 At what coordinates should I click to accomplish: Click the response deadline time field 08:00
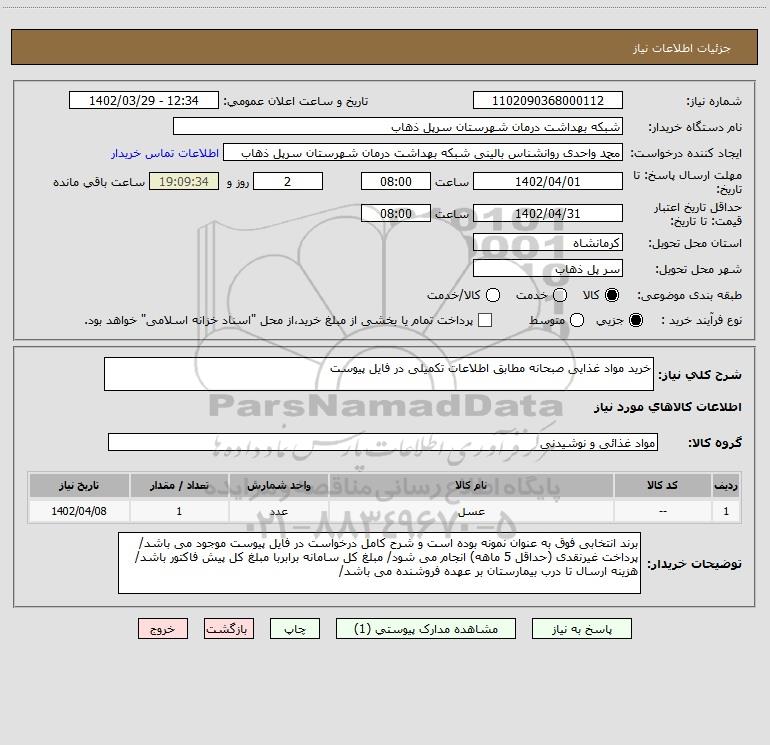(x=396, y=181)
